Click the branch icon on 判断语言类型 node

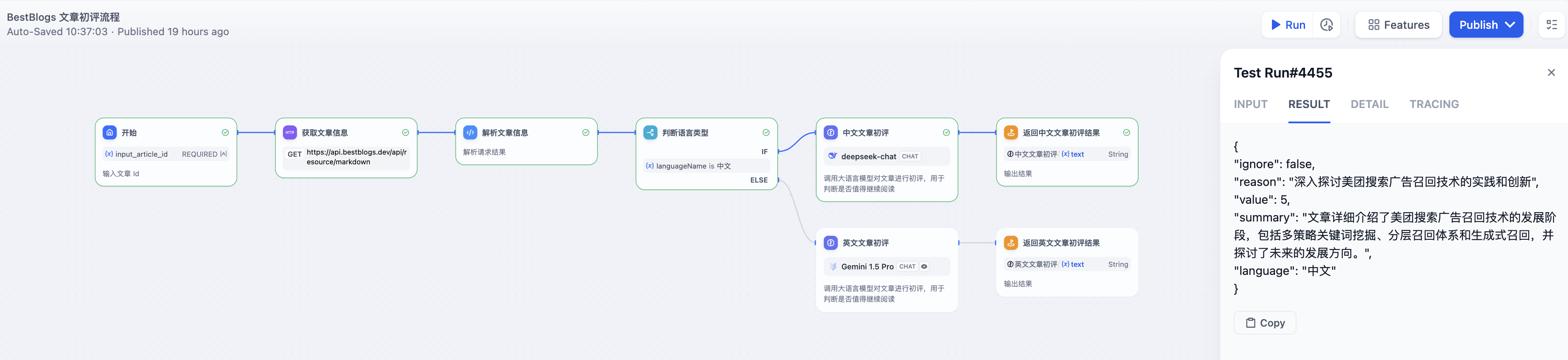650,132
